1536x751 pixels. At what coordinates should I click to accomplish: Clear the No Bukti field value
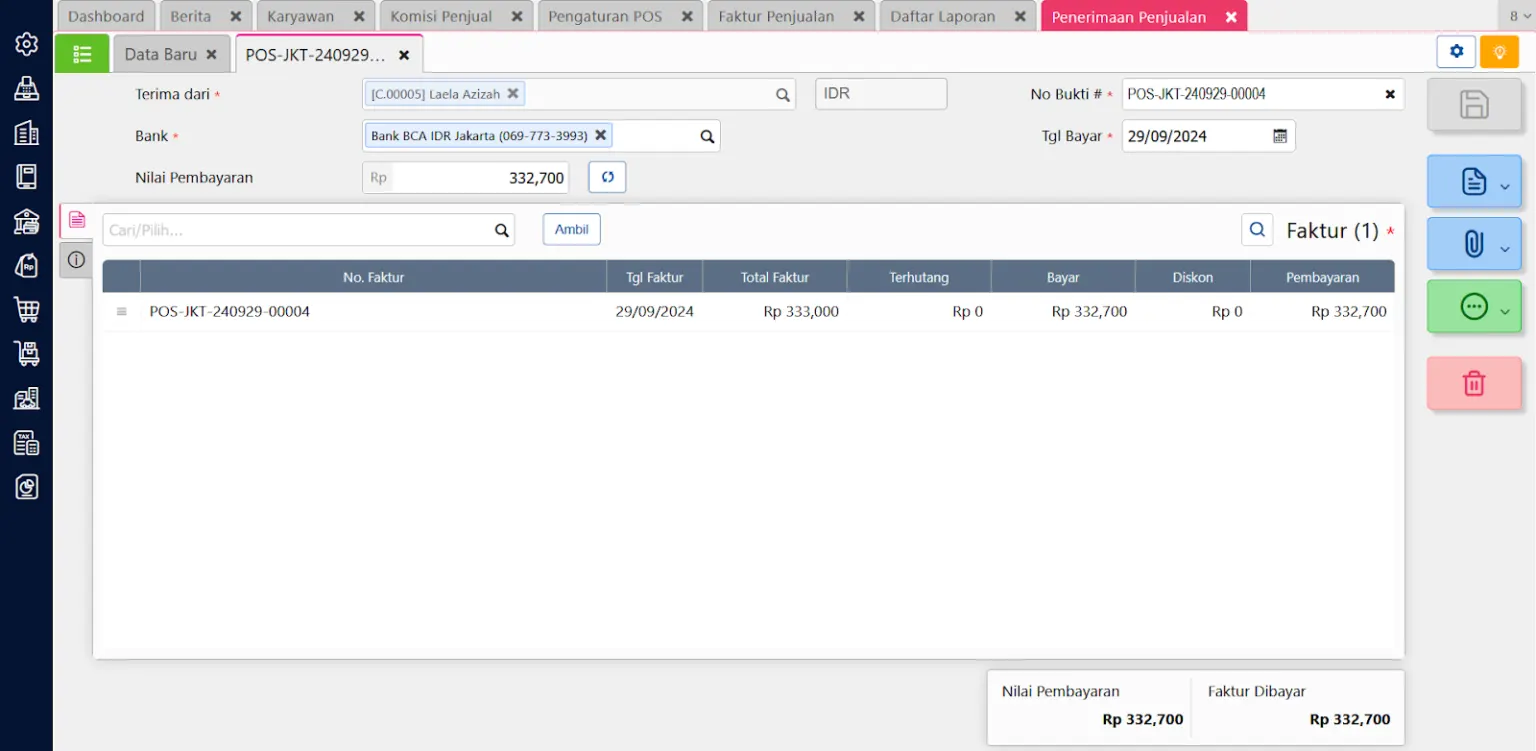1390,94
